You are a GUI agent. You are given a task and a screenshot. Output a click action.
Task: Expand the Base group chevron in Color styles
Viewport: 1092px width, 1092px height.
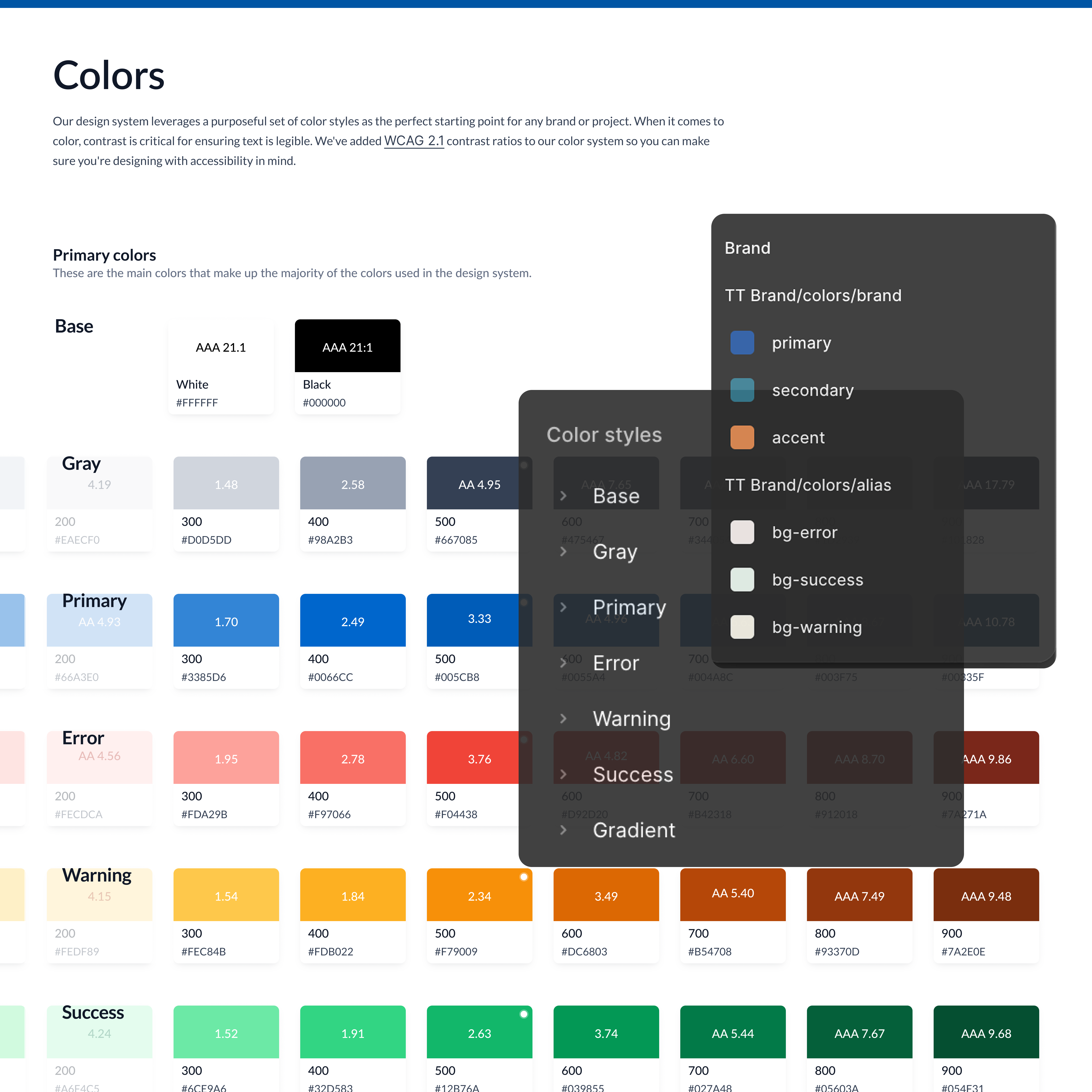[563, 496]
